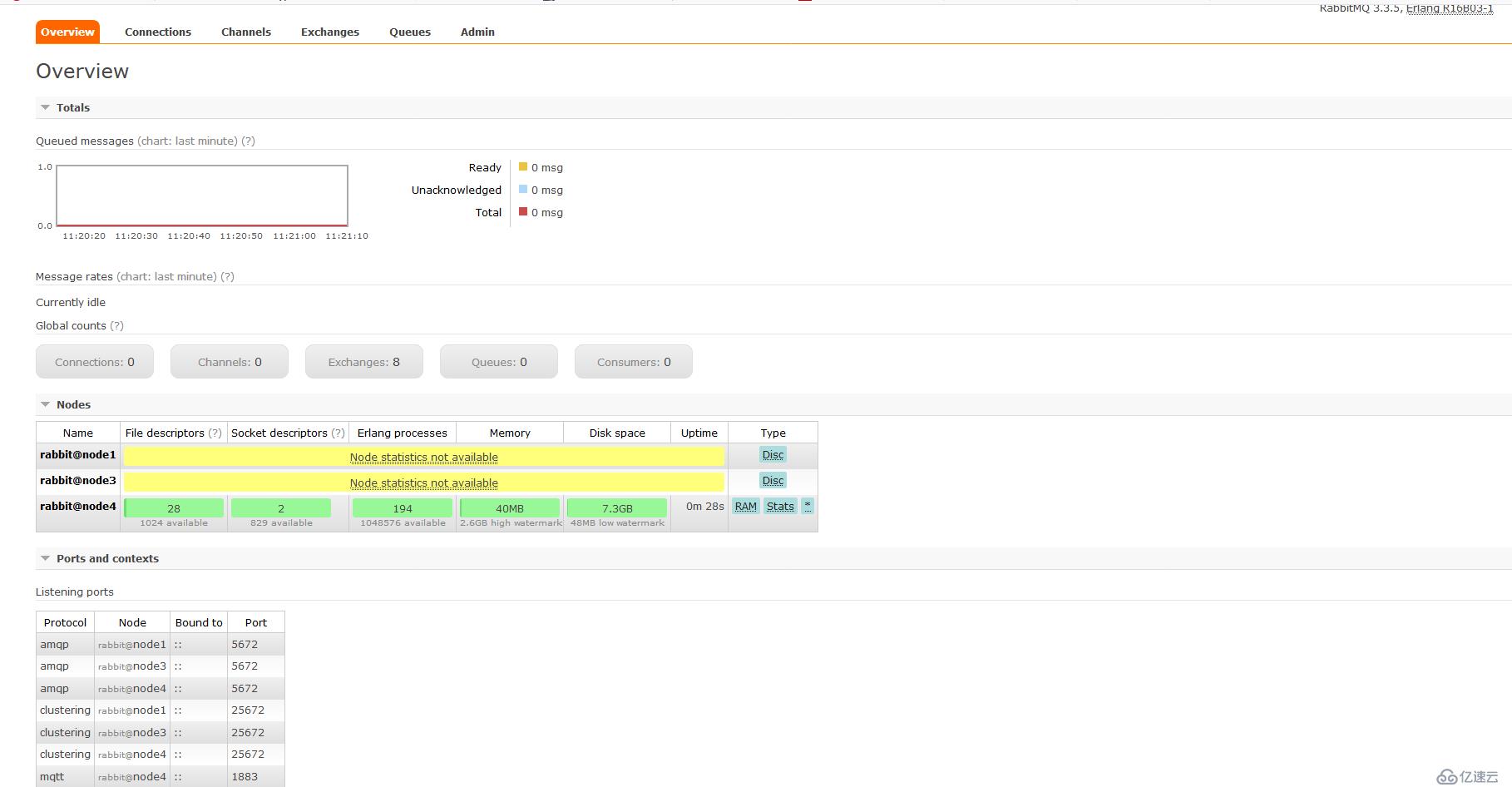The image size is (1512, 787).
Task: Click port 1883 in mqtt row
Action: tap(245, 776)
